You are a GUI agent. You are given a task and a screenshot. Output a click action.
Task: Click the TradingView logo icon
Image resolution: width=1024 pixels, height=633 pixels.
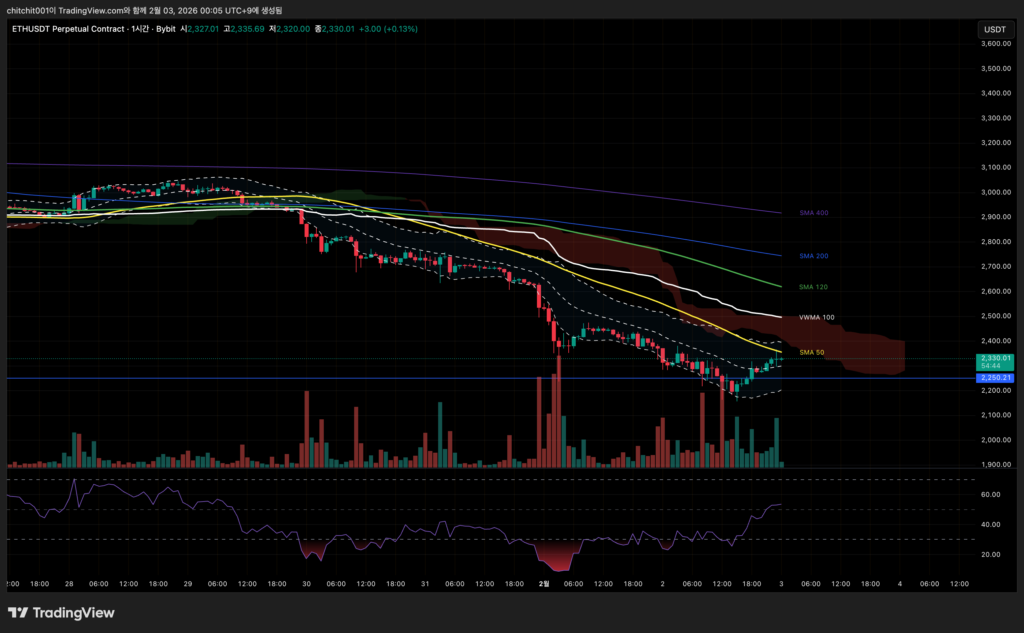(x=18, y=613)
